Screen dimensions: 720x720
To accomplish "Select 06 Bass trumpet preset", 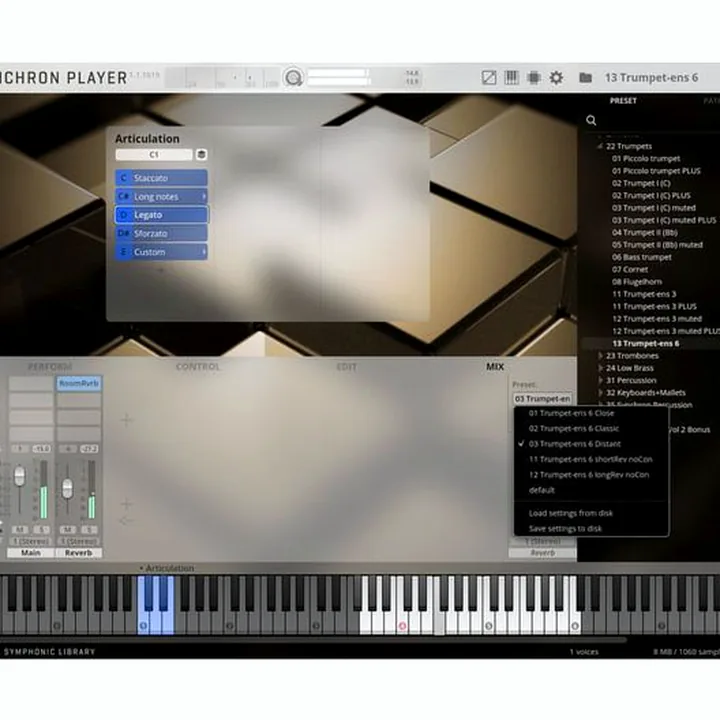I will (641, 257).
